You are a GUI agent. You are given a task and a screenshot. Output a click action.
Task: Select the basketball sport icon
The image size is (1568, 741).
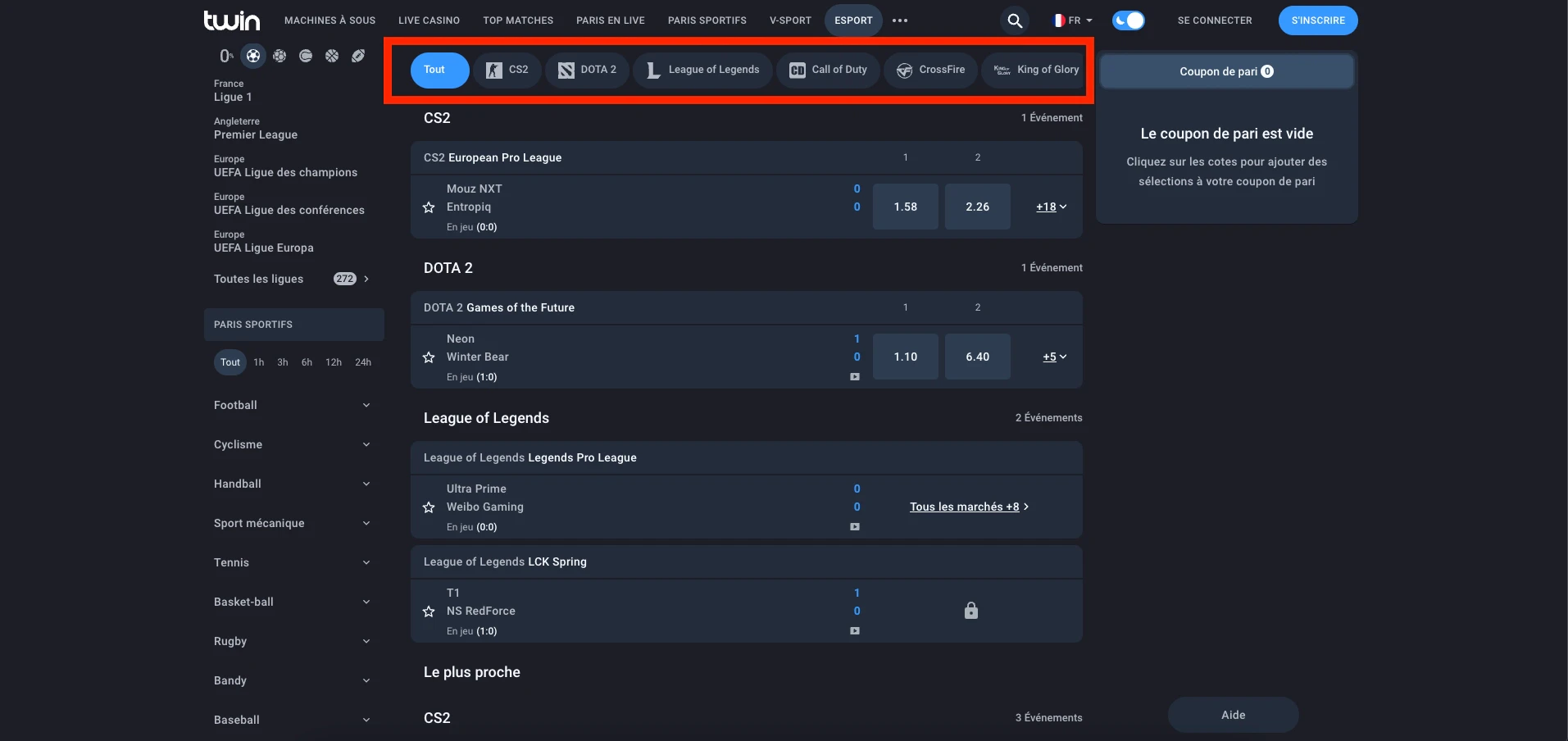[332, 56]
